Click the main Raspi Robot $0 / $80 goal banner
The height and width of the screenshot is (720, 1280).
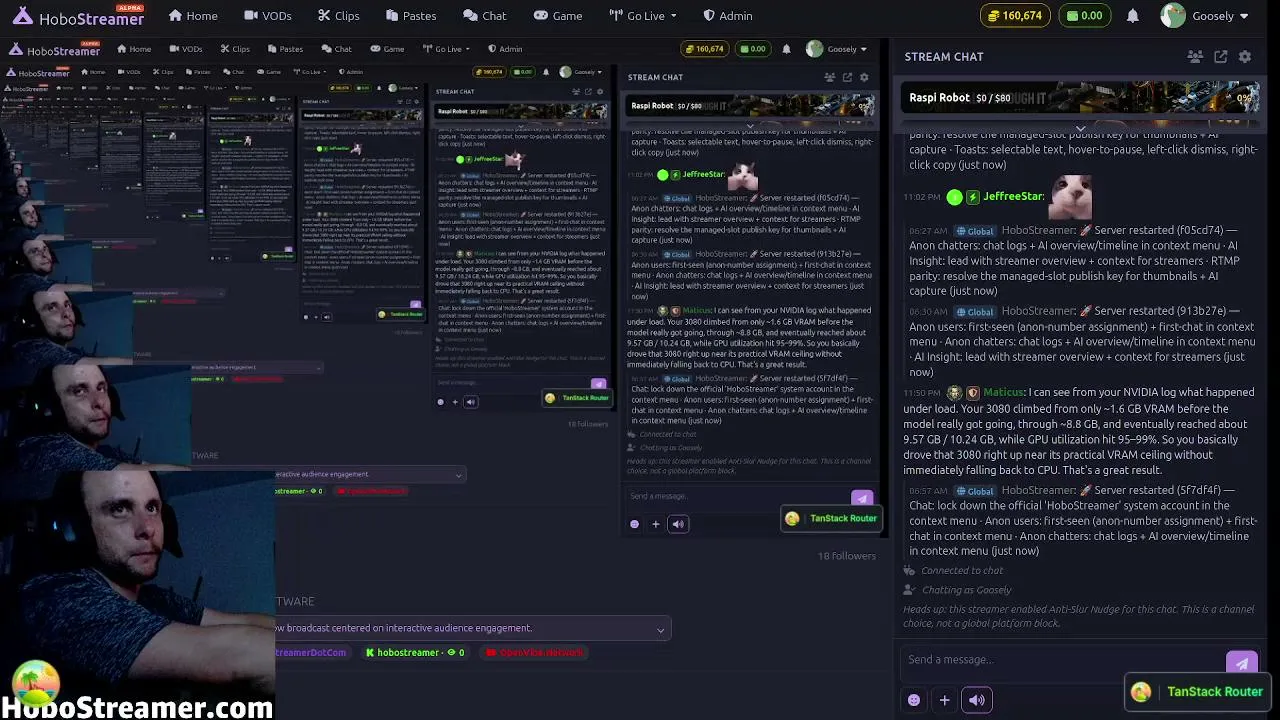point(1080,98)
